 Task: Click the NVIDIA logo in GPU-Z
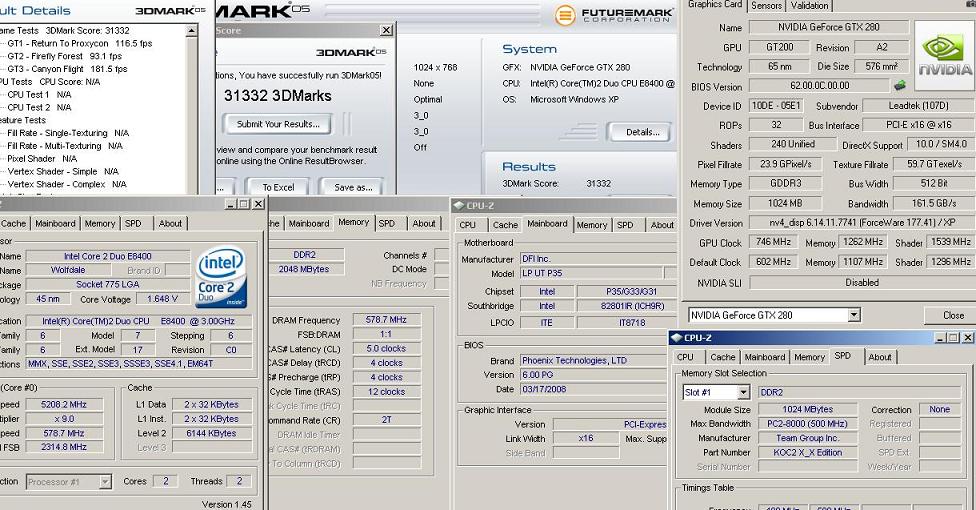point(945,54)
